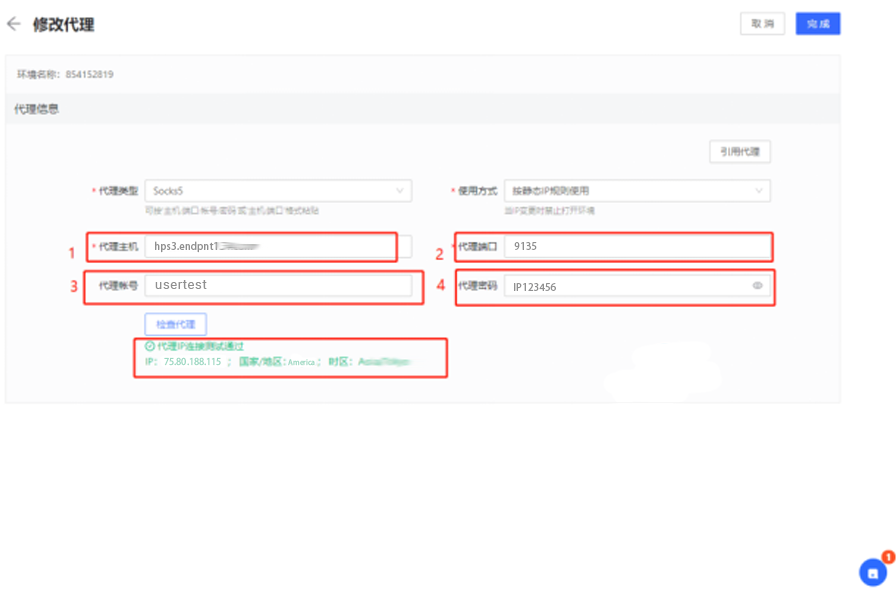Focus the 代理主机 input field
896x612 pixels.
click(270, 246)
